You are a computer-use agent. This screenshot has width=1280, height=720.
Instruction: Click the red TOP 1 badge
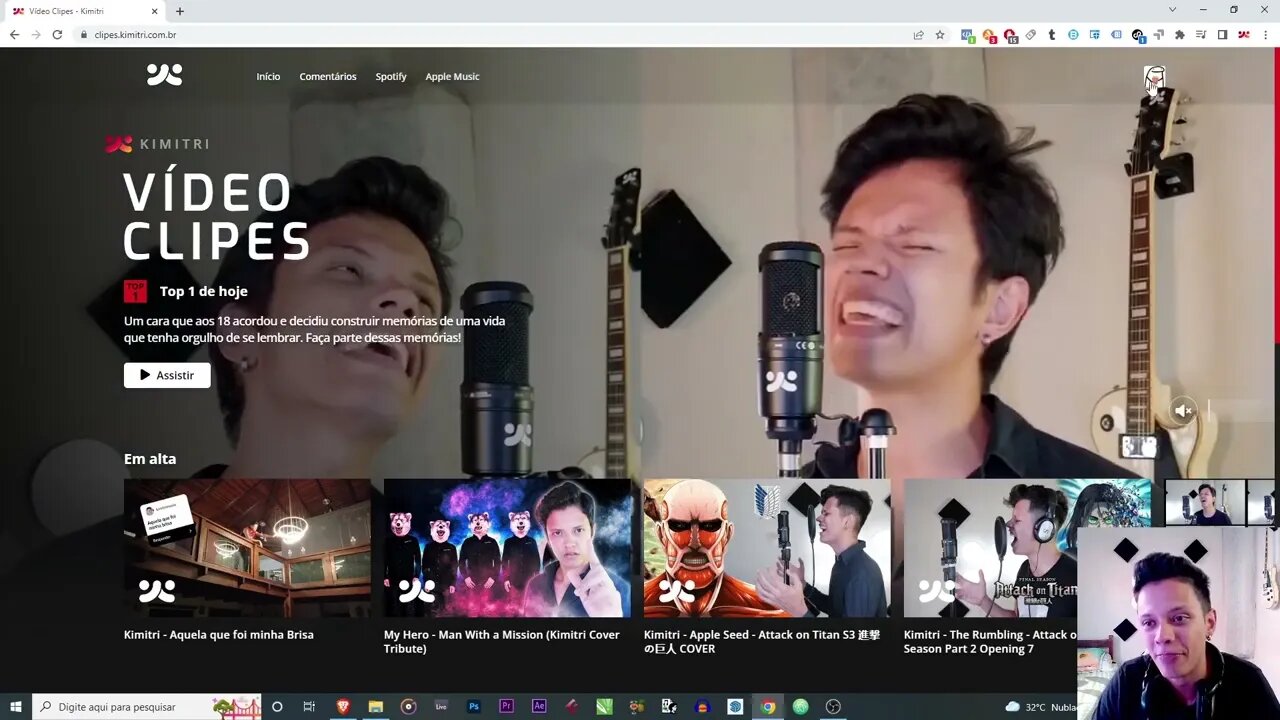pyautogui.click(x=135, y=291)
